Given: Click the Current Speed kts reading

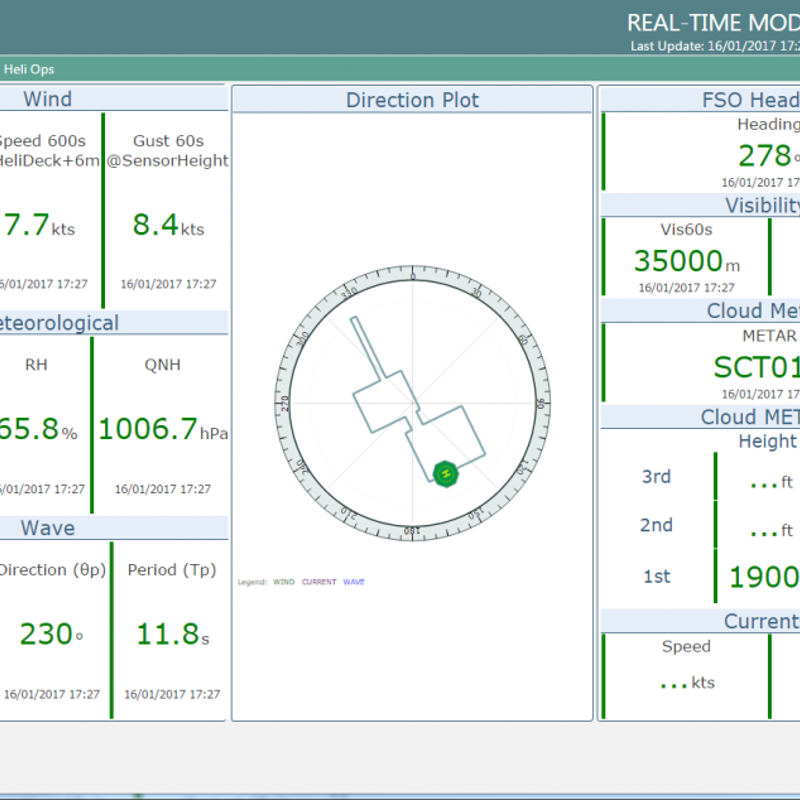Looking at the screenshot, I should (686, 683).
